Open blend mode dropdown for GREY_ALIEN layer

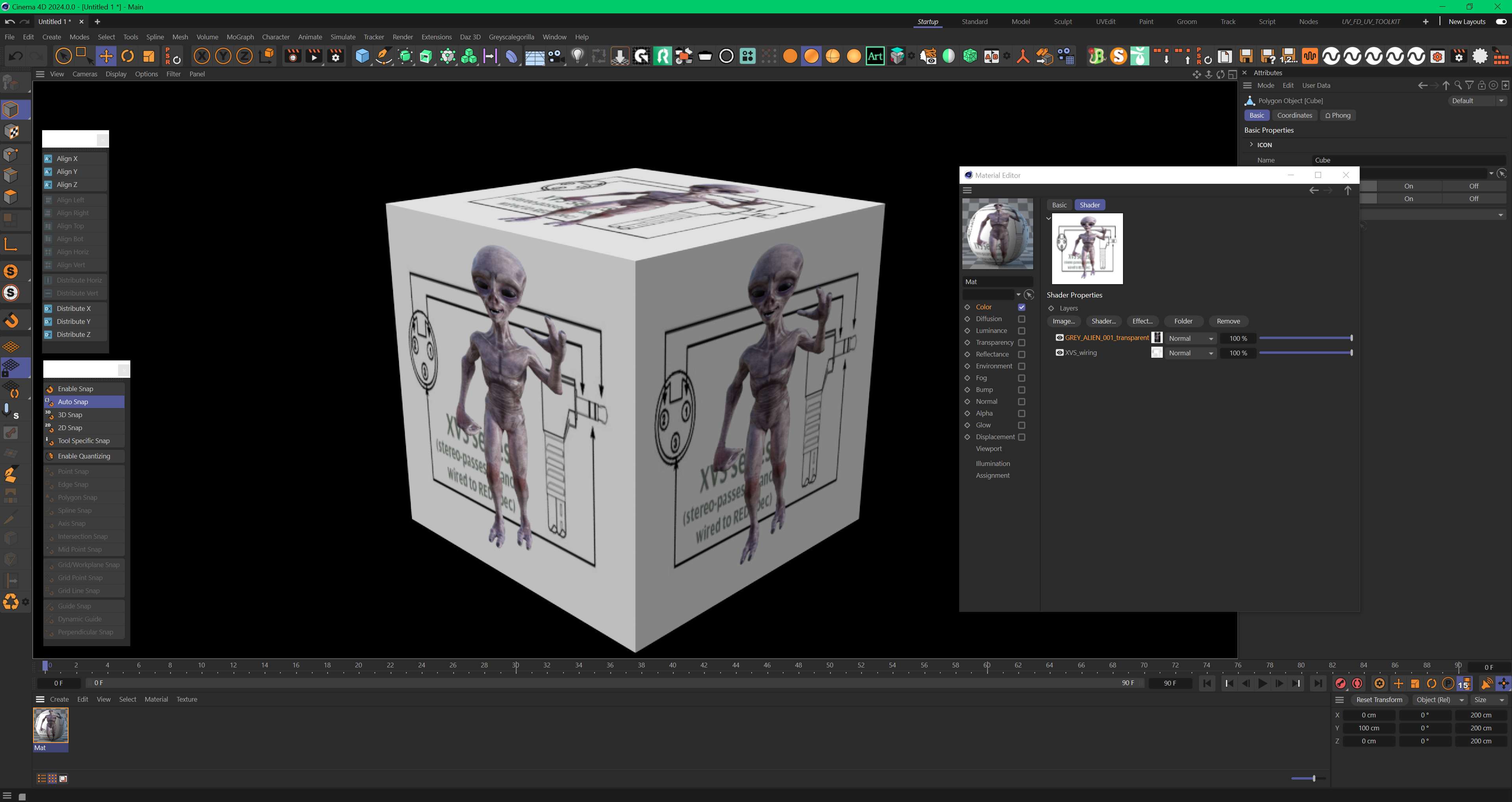pos(1190,338)
